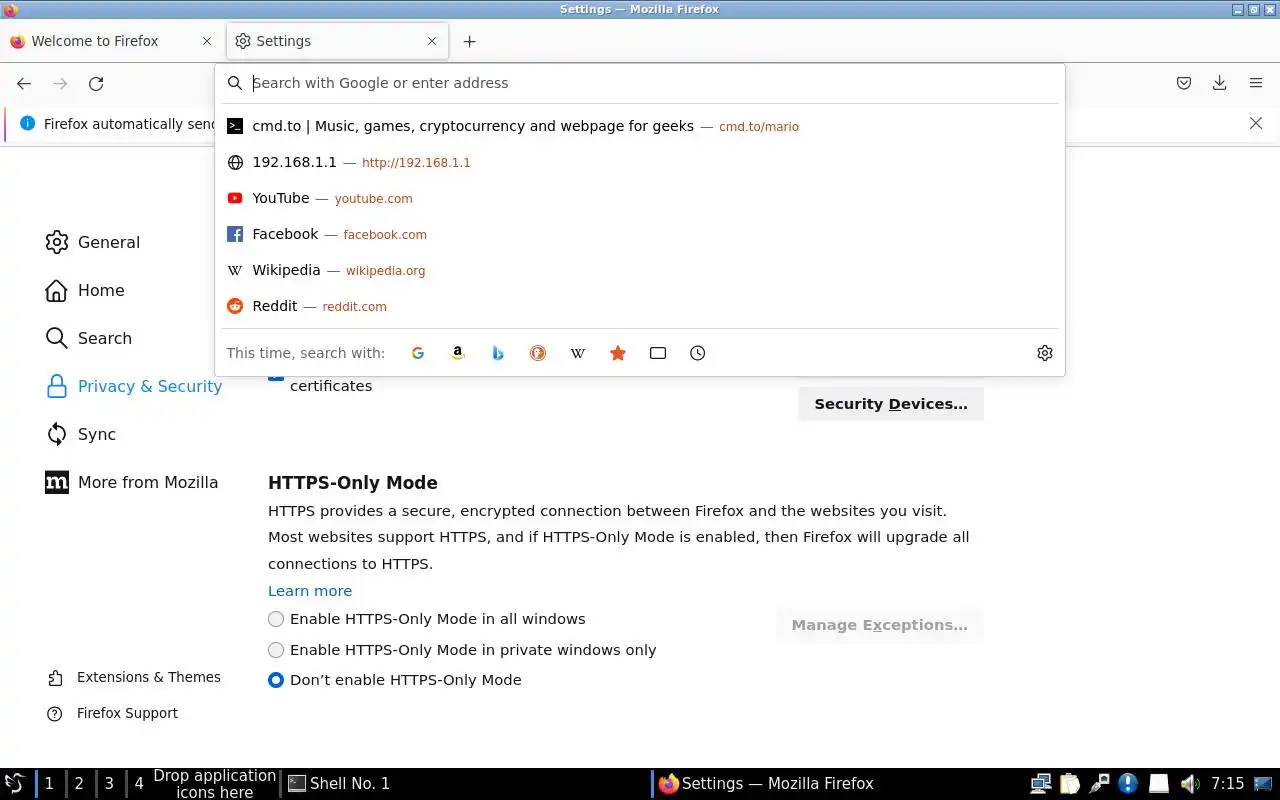Viewport: 1280px width, 800px height.
Task: Focus the address bar search field
Action: 640,83
